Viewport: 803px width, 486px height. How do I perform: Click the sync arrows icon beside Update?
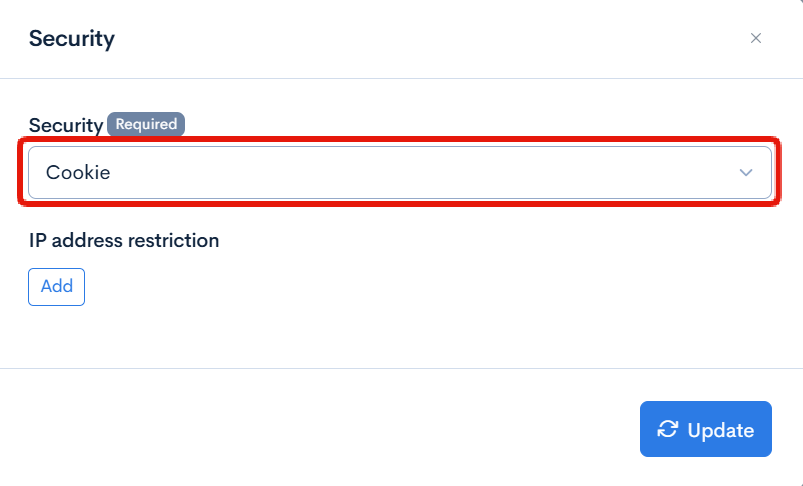667,430
